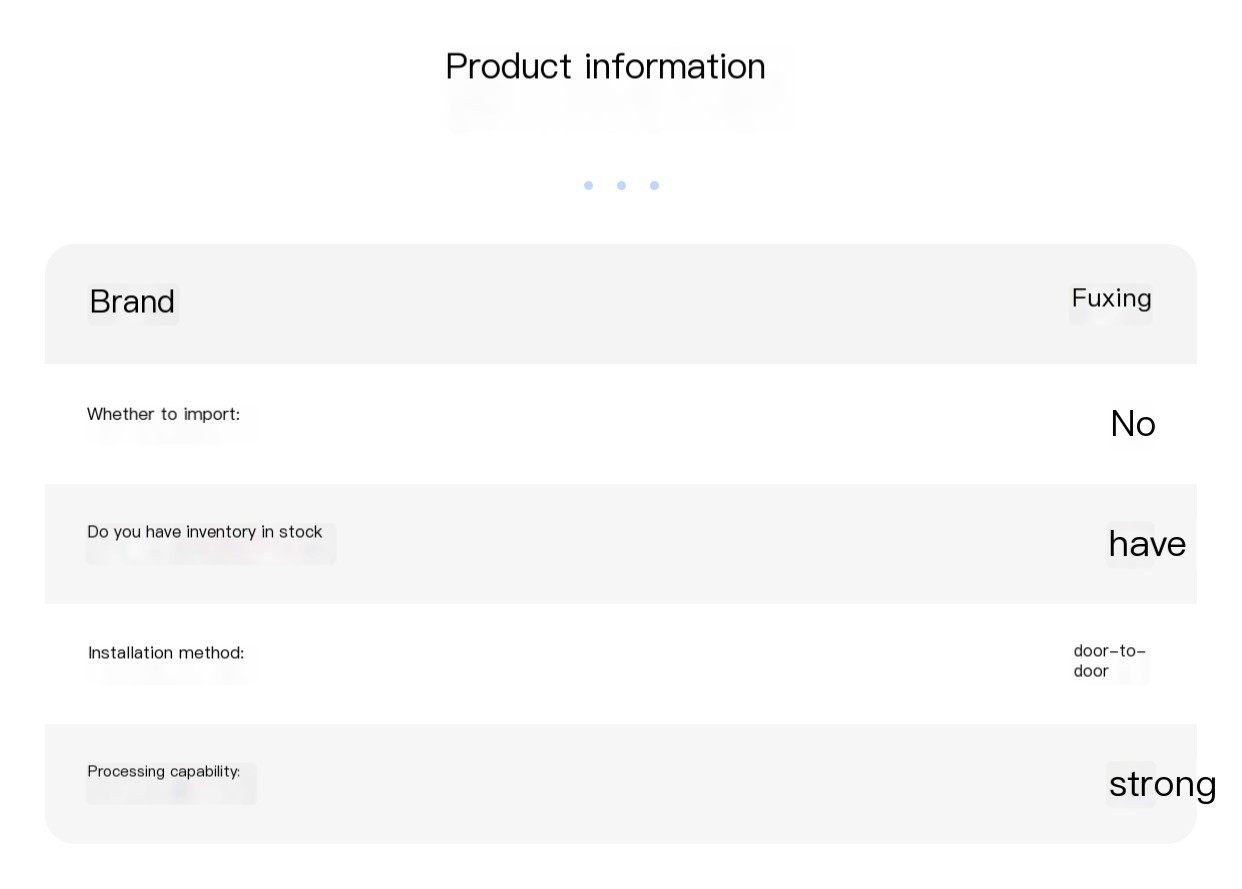This screenshot has height=889, width=1242.
Task: Select the Whether to import row
Action: [621, 424]
